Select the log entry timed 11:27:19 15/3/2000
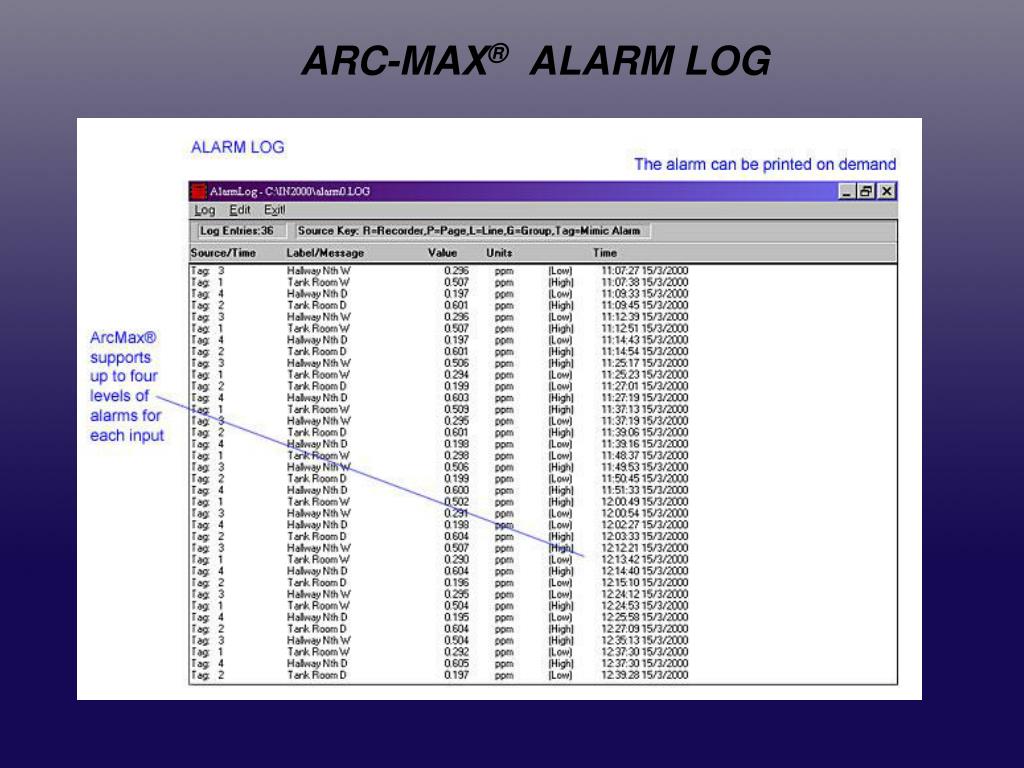The height and width of the screenshot is (768, 1024). pos(439,398)
